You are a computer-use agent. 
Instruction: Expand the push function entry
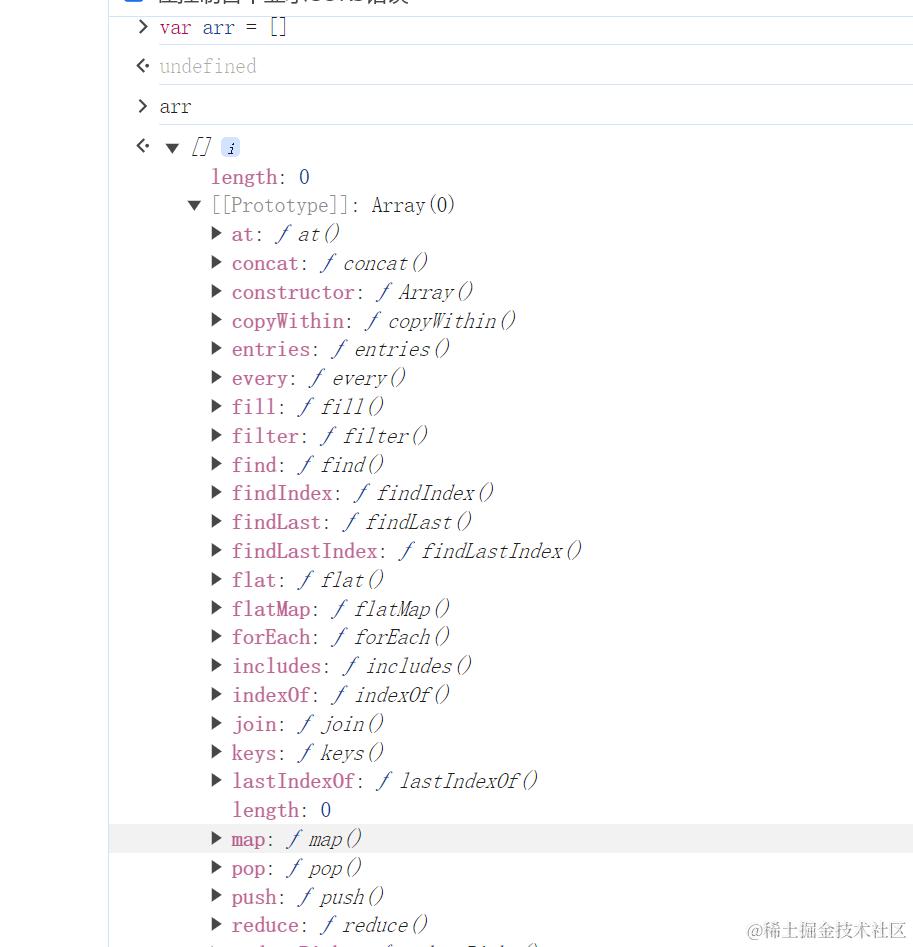click(x=216, y=896)
